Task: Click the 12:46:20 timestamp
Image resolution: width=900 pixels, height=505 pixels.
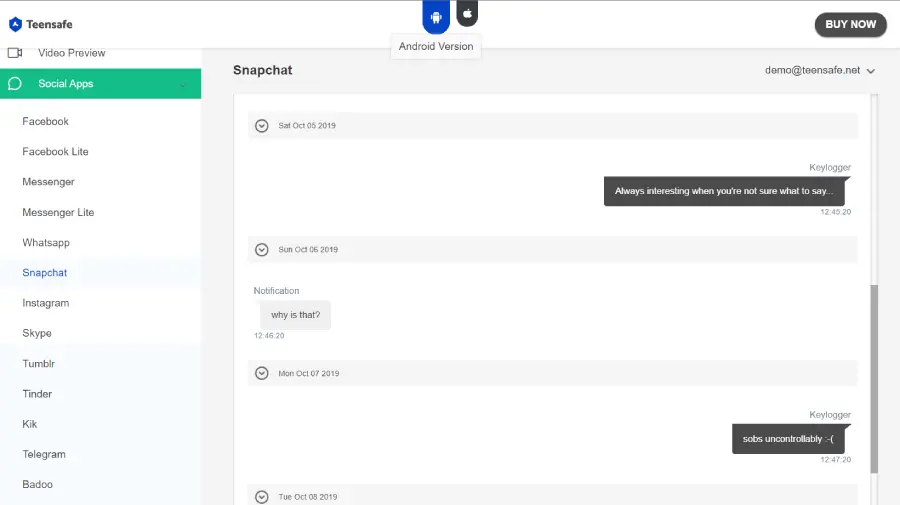Action: (x=269, y=336)
